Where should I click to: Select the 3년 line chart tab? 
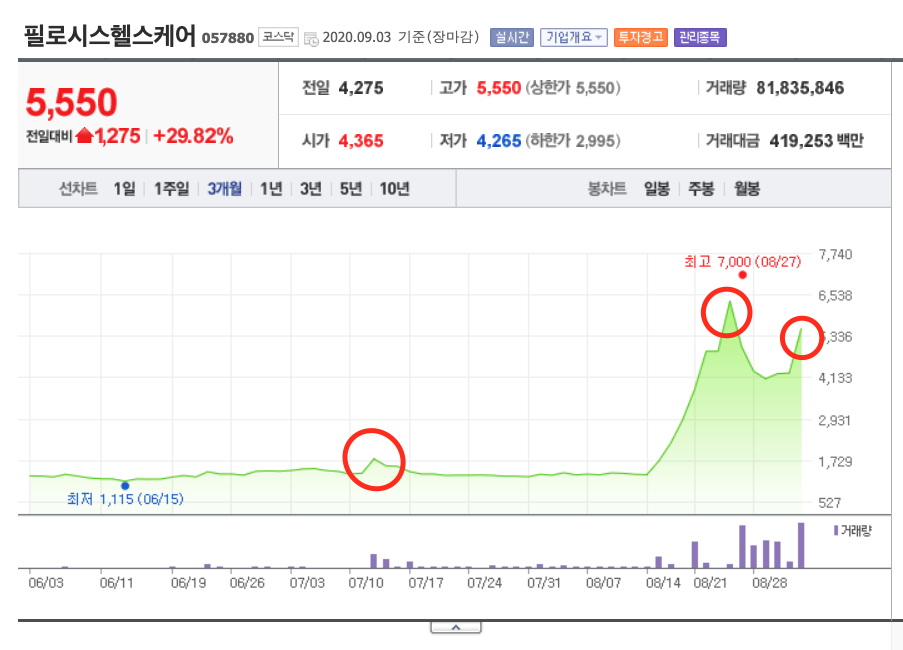[x=311, y=188]
